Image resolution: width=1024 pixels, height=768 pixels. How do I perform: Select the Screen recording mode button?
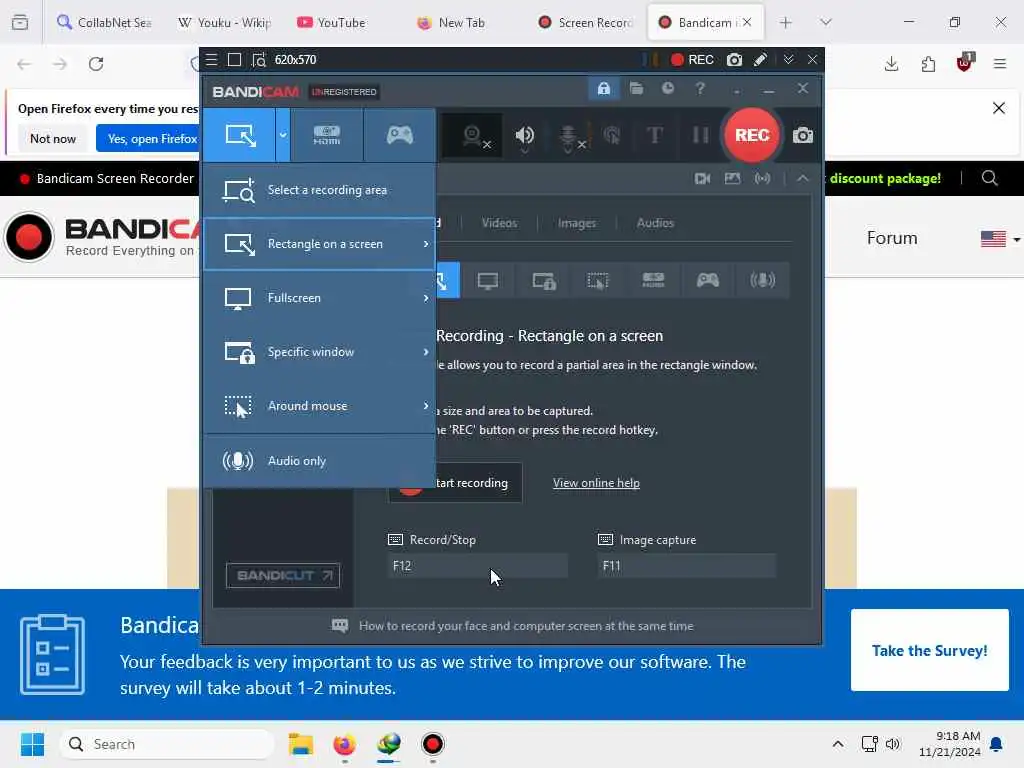240,135
